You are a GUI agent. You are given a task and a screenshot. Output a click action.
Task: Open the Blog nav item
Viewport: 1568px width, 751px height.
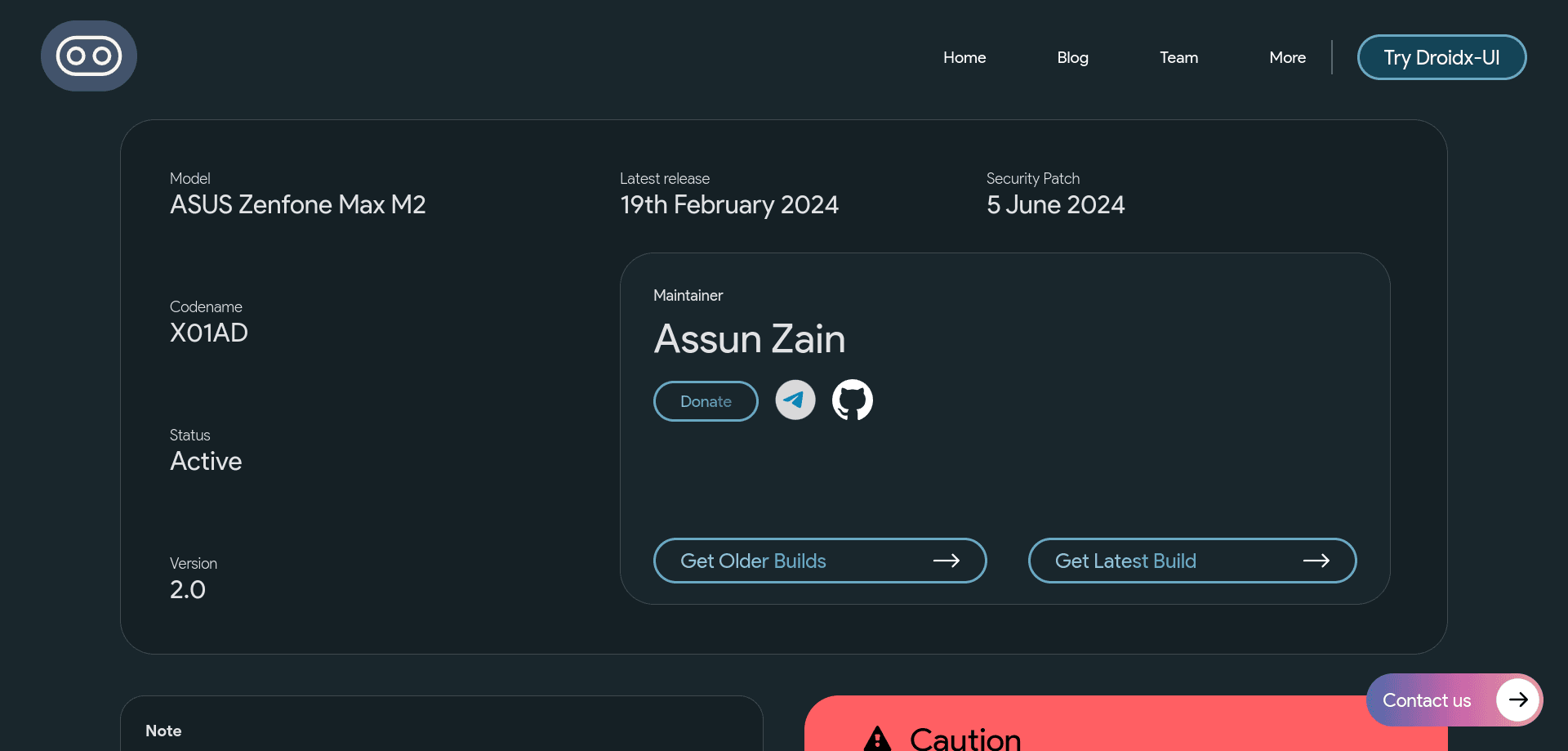click(x=1072, y=58)
